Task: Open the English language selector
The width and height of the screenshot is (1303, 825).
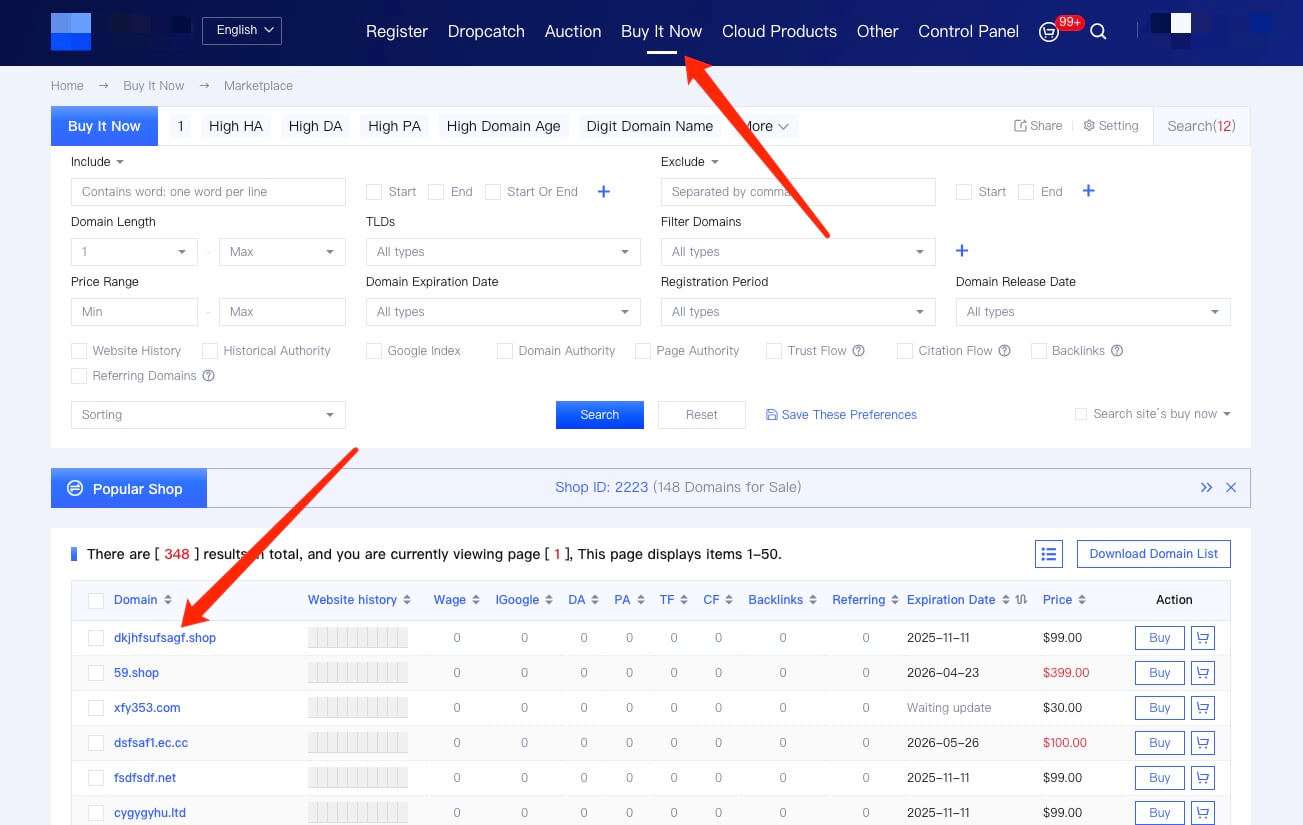Action: [x=241, y=30]
